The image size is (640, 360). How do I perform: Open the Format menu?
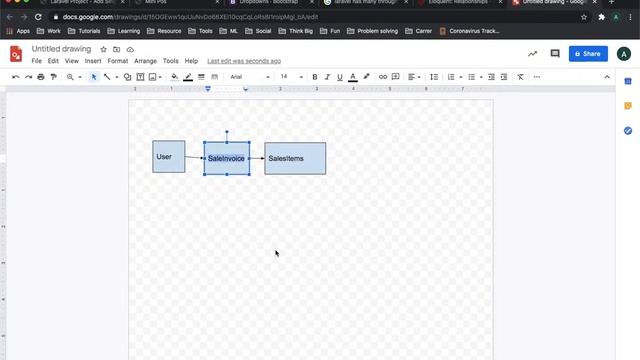pos(118,61)
